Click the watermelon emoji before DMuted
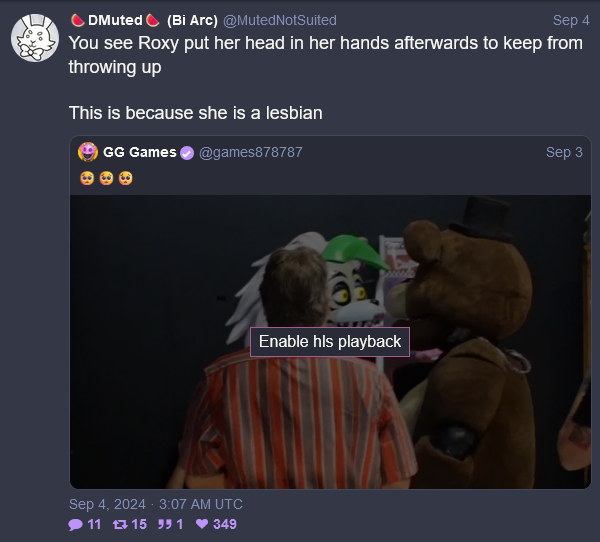This screenshot has width=600, height=542. [78, 20]
